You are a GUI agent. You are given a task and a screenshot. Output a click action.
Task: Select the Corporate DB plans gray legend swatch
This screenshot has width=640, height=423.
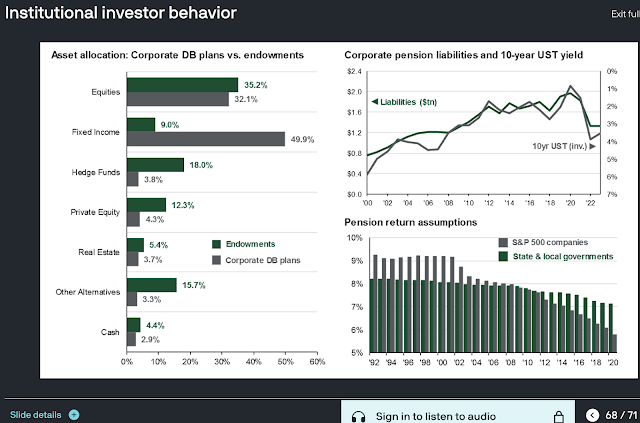click(216, 260)
